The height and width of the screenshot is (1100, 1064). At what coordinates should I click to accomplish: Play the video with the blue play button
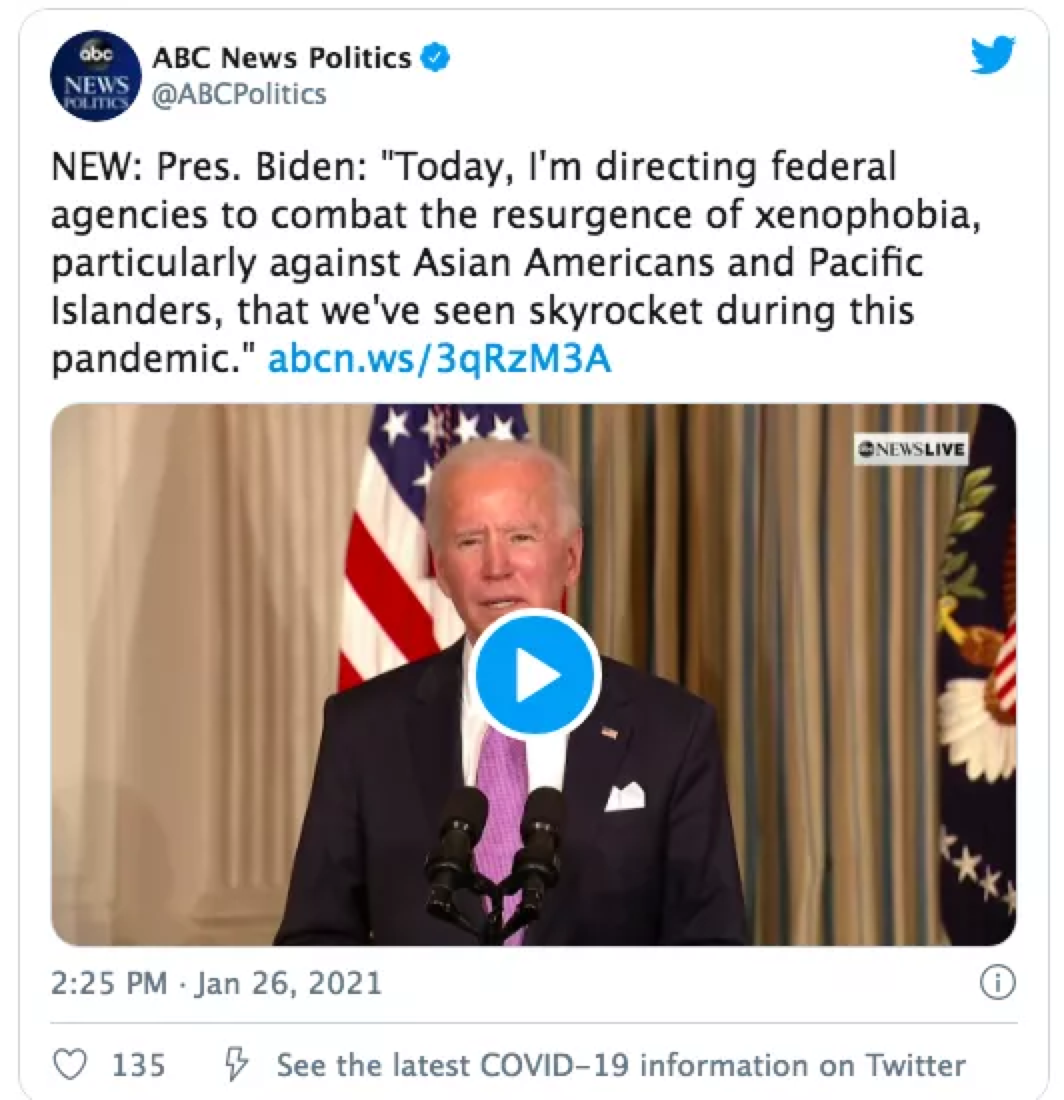[x=536, y=675]
